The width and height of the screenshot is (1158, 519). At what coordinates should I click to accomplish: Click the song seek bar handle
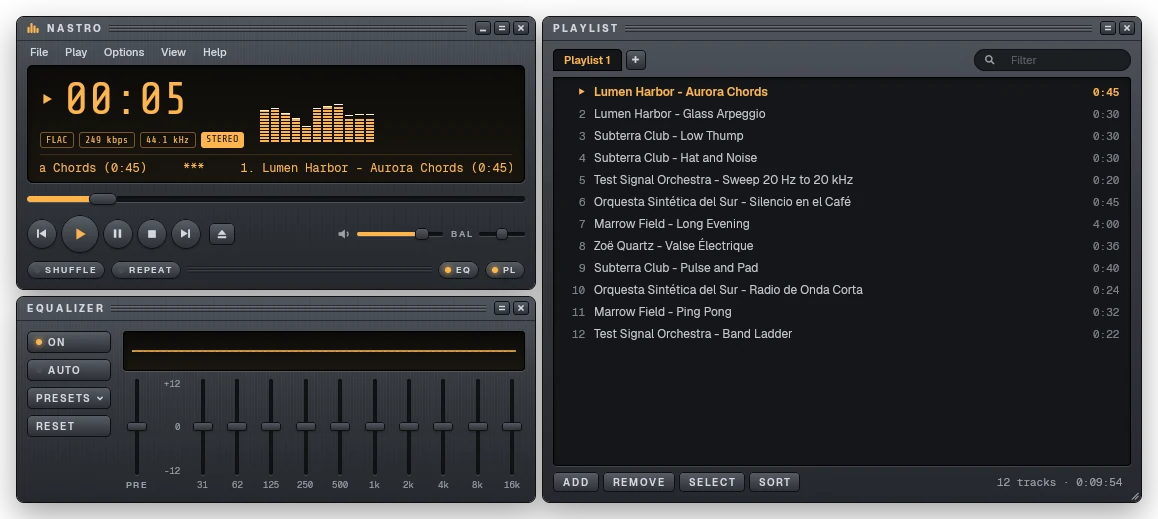(x=103, y=199)
